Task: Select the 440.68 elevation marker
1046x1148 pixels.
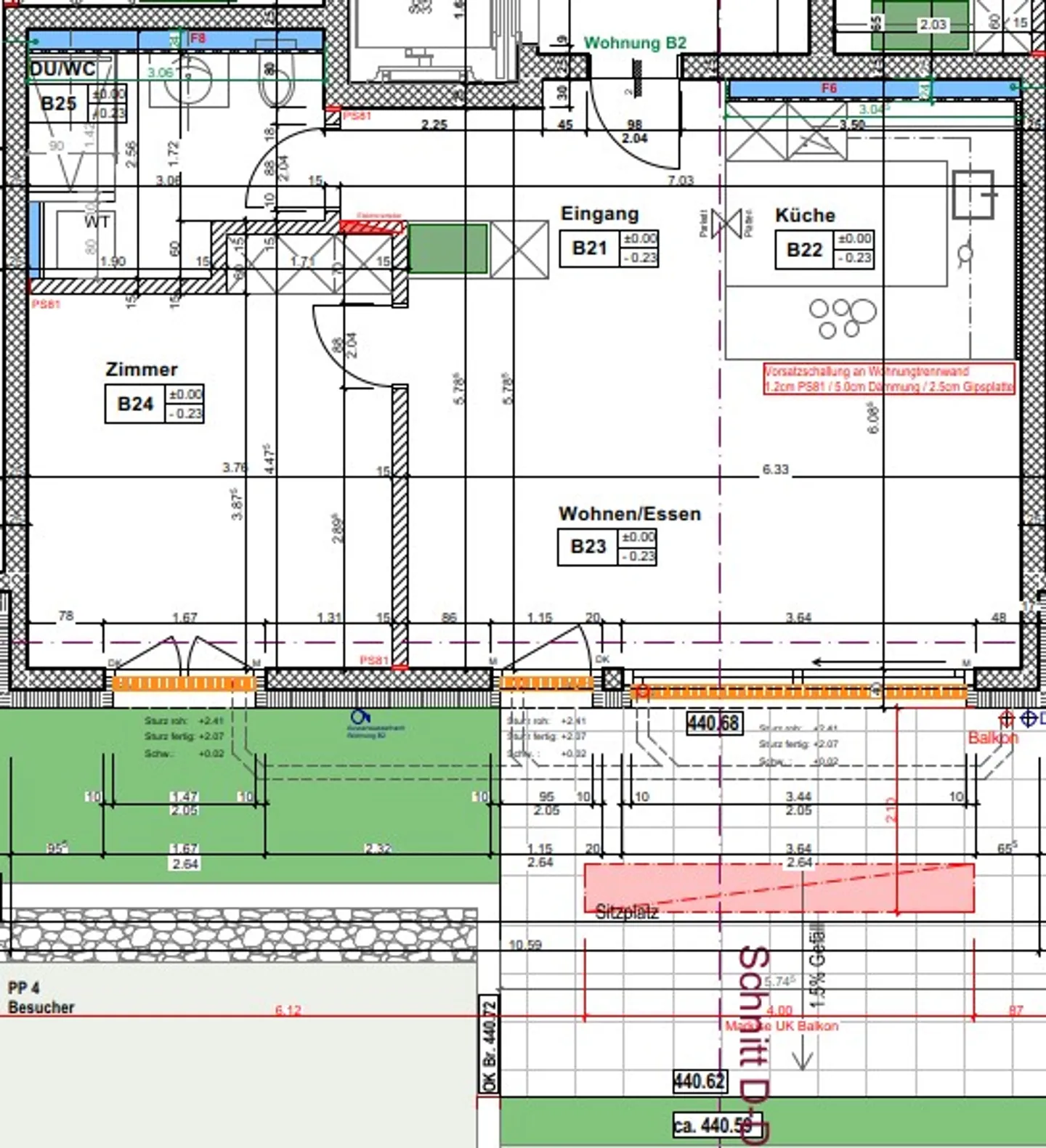Action: point(714,723)
